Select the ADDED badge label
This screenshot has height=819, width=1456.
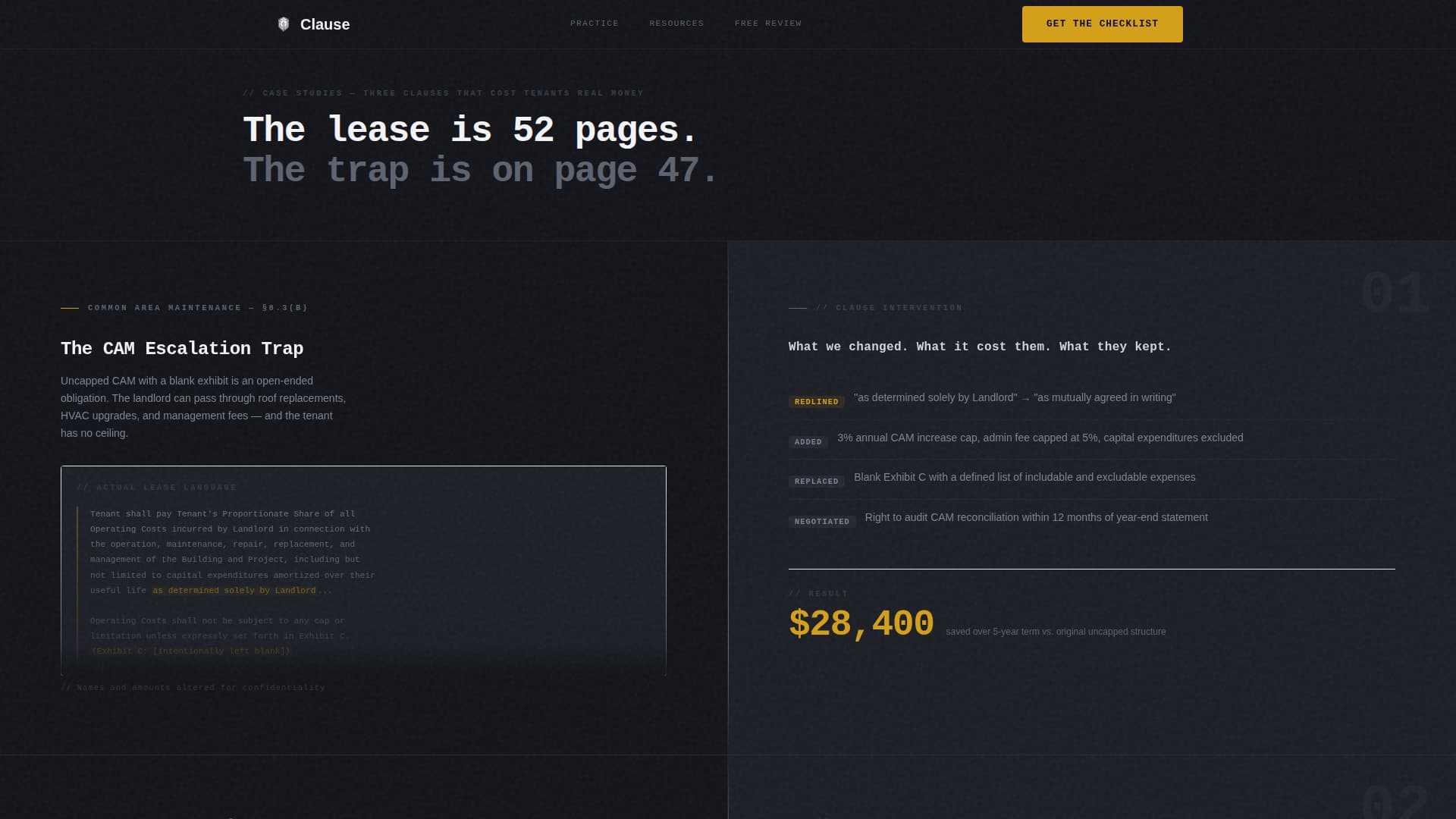[x=807, y=441]
